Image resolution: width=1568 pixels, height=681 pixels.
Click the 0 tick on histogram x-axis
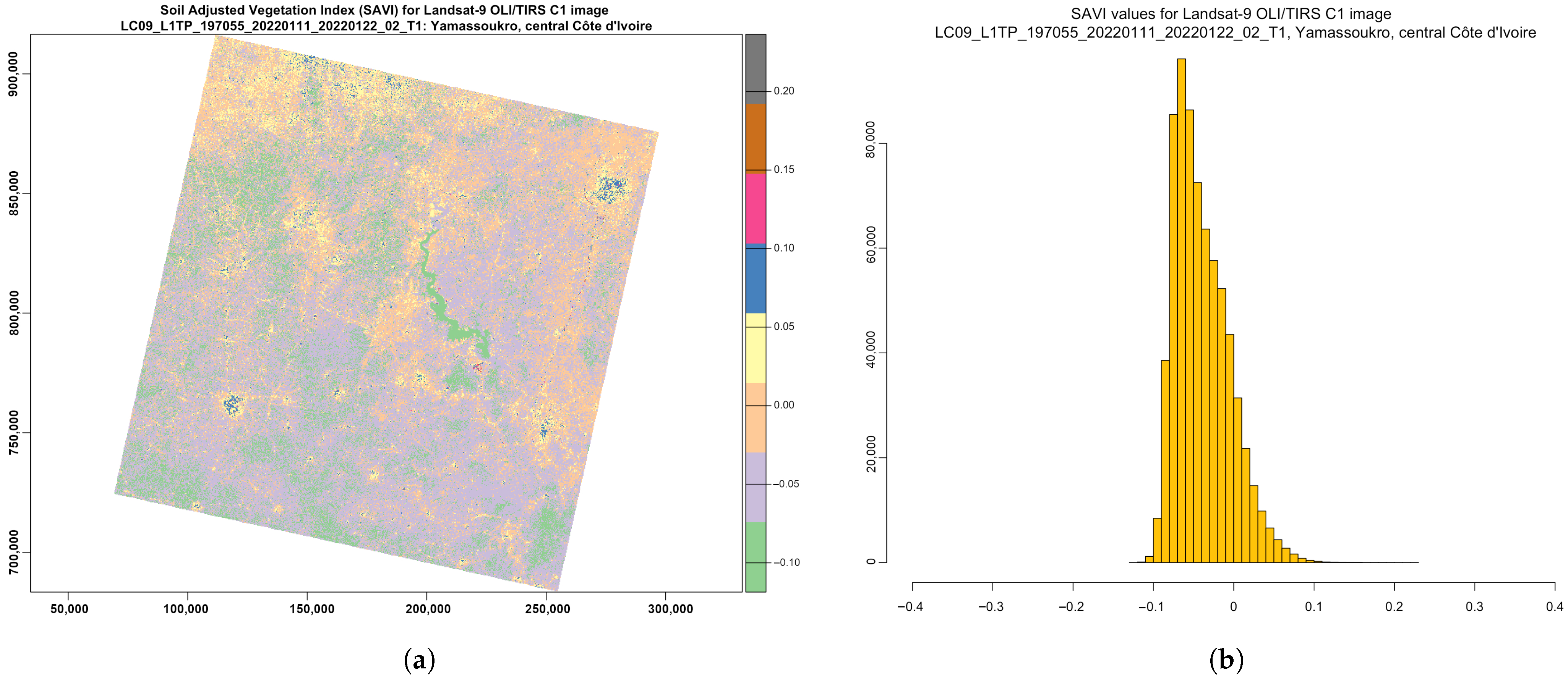[x=1233, y=607]
